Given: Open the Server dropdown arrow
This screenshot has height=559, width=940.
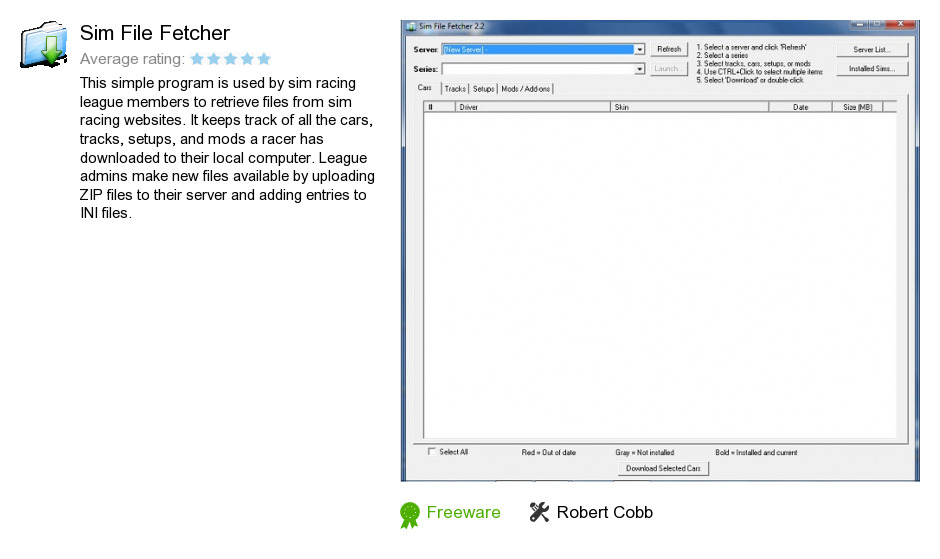Looking at the screenshot, I should click(x=640, y=50).
